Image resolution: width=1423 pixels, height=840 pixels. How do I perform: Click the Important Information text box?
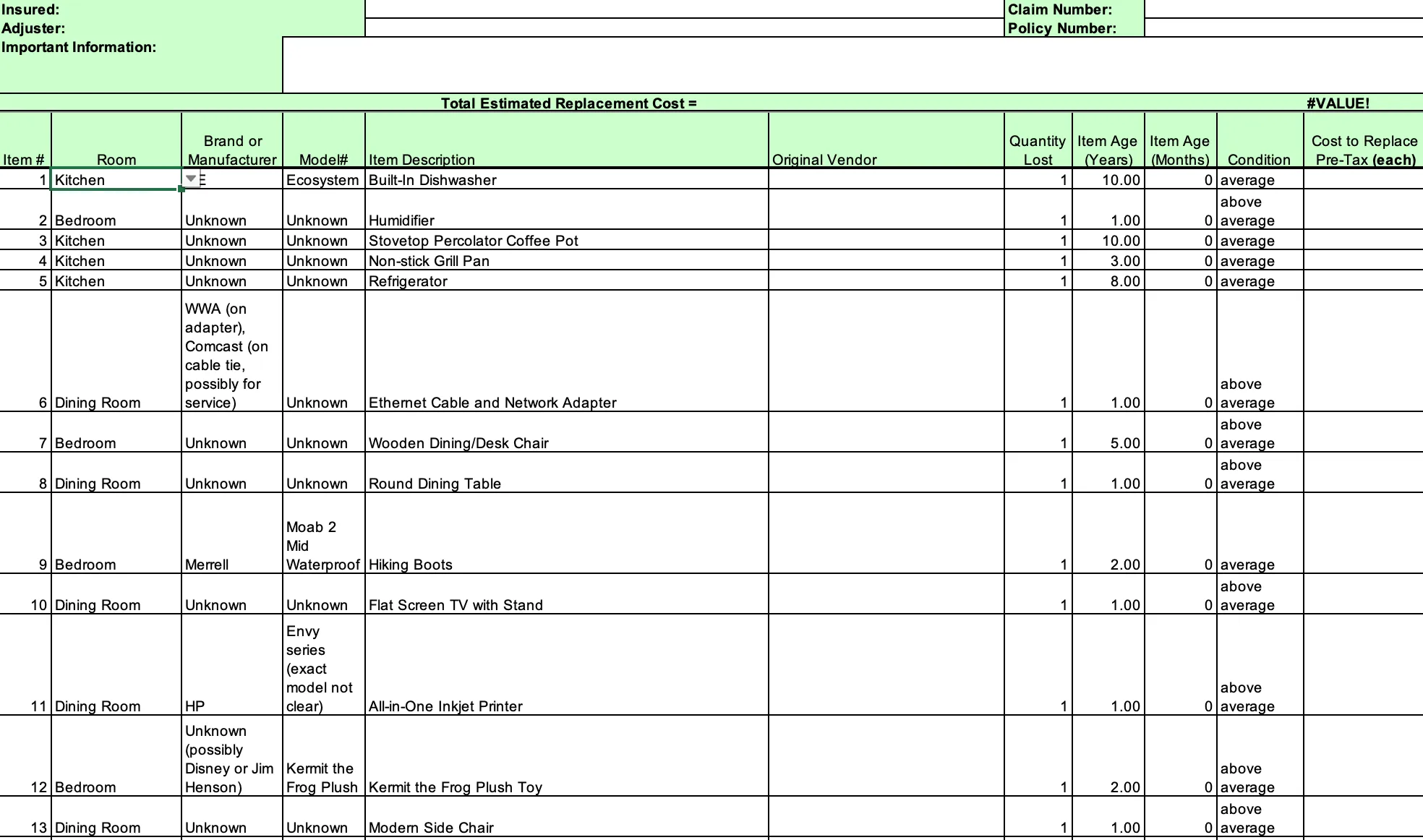852,65
